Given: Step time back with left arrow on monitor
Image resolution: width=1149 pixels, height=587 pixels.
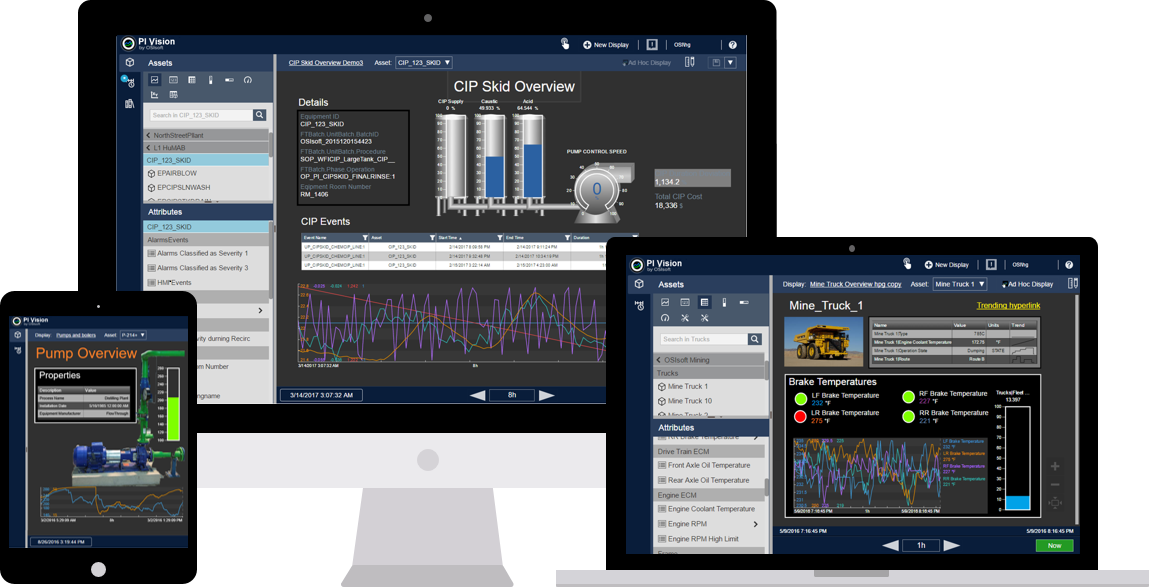Looking at the screenshot, I should click(477, 395).
